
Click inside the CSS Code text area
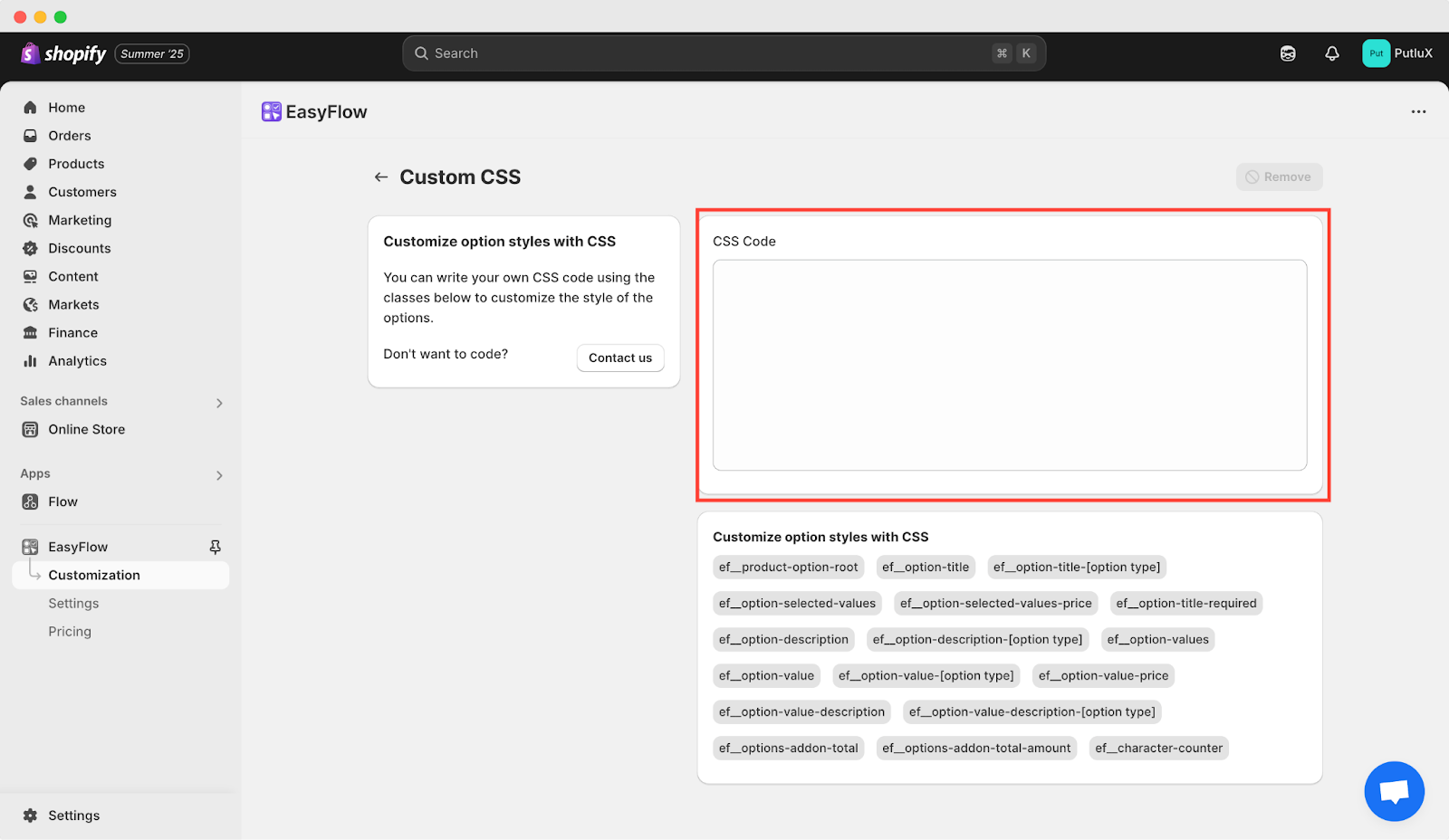coord(1010,365)
